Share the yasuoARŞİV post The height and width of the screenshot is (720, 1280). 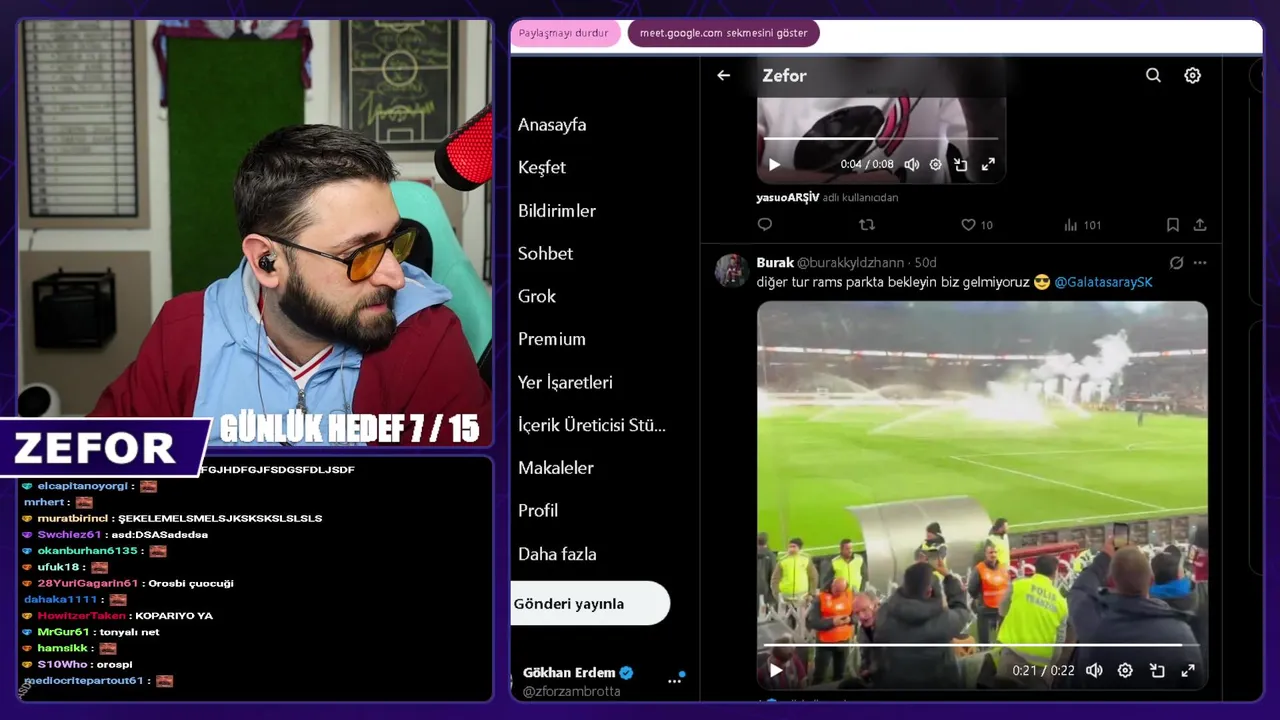(1200, 225)
